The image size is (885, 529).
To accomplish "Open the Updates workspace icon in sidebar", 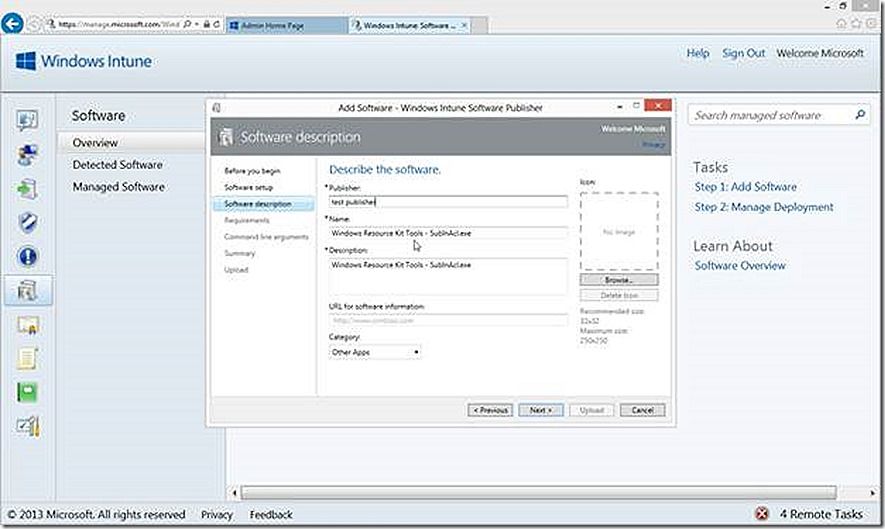I will [x=27, y=189].
